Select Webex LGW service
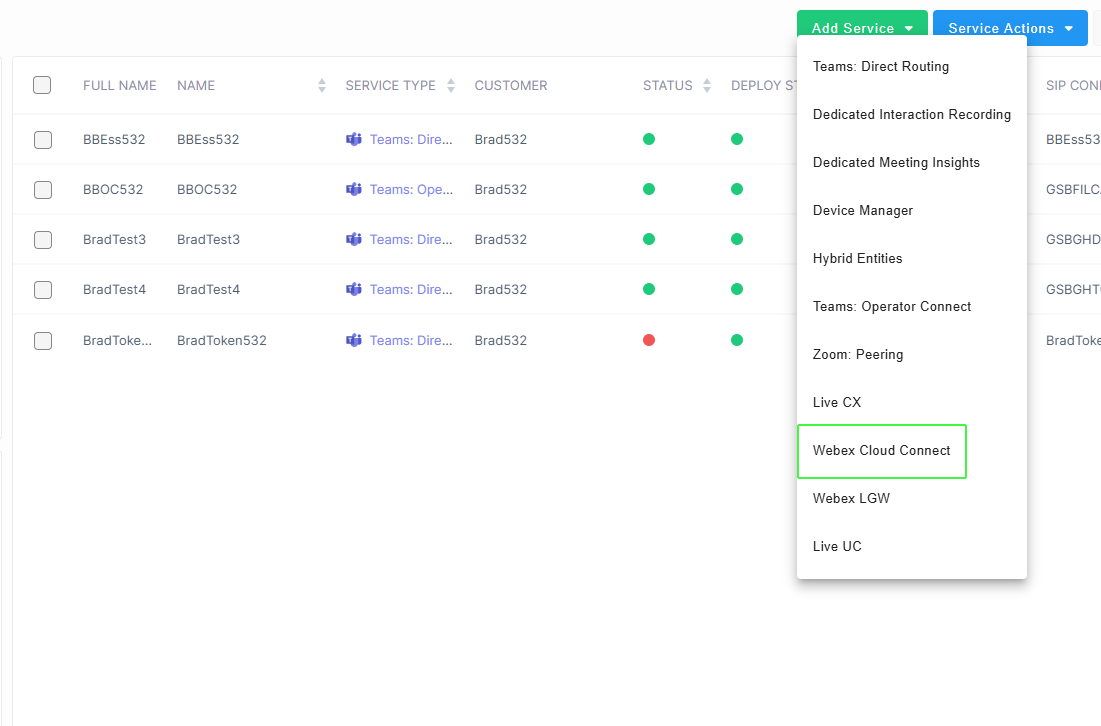The height and width of the screenshot is (726, 1101). 911,499
